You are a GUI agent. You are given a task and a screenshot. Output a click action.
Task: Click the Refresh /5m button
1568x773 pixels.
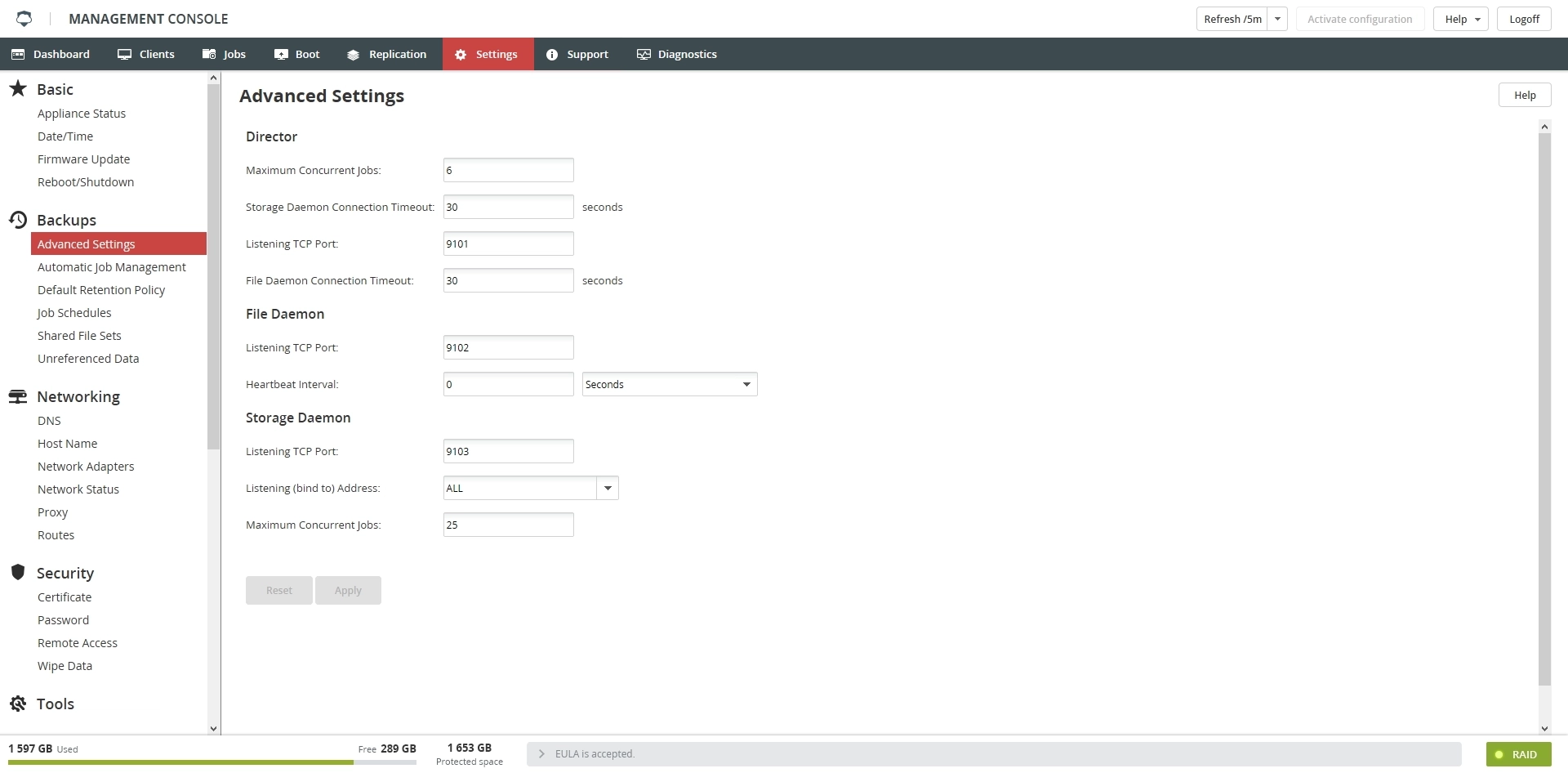pos(1232,19)
